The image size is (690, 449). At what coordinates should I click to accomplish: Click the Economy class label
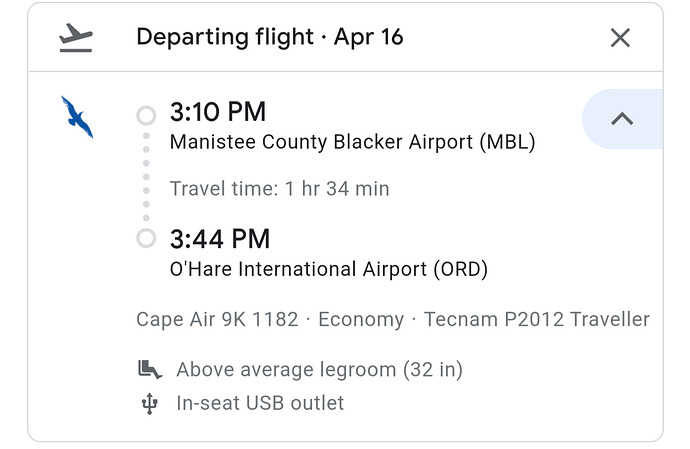pyautogui.click(x=361, y=320)
